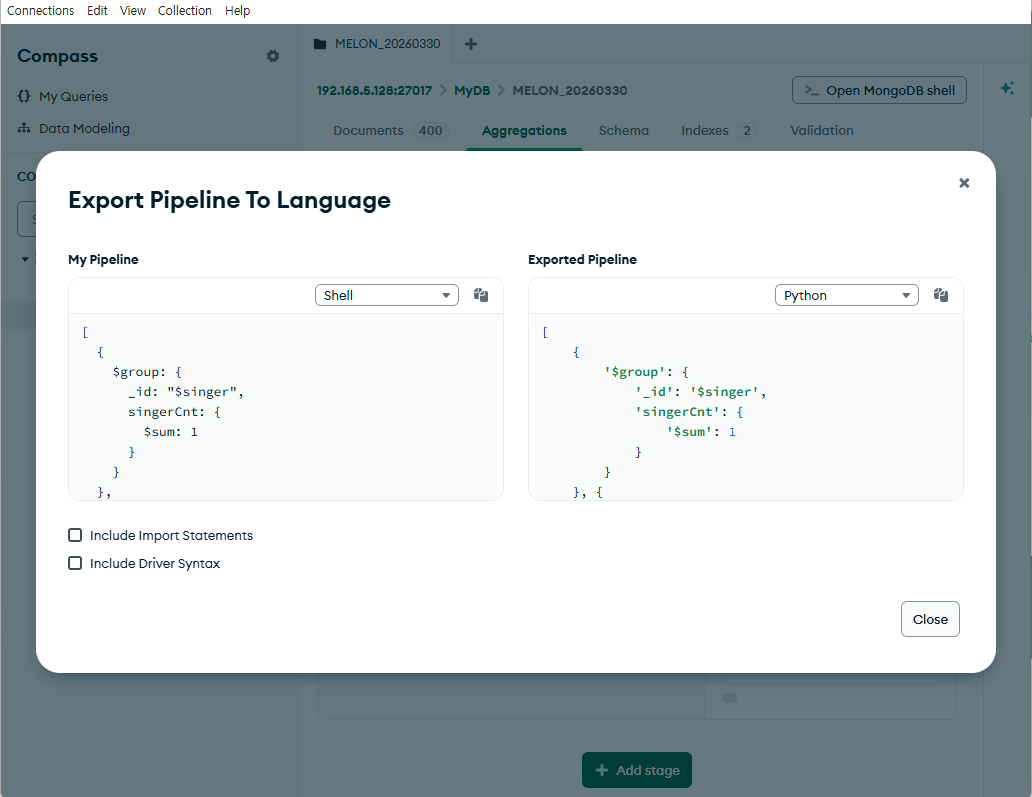
Task: Copy Exported Pipeline code to clipboard
Action: coord(941,295)
